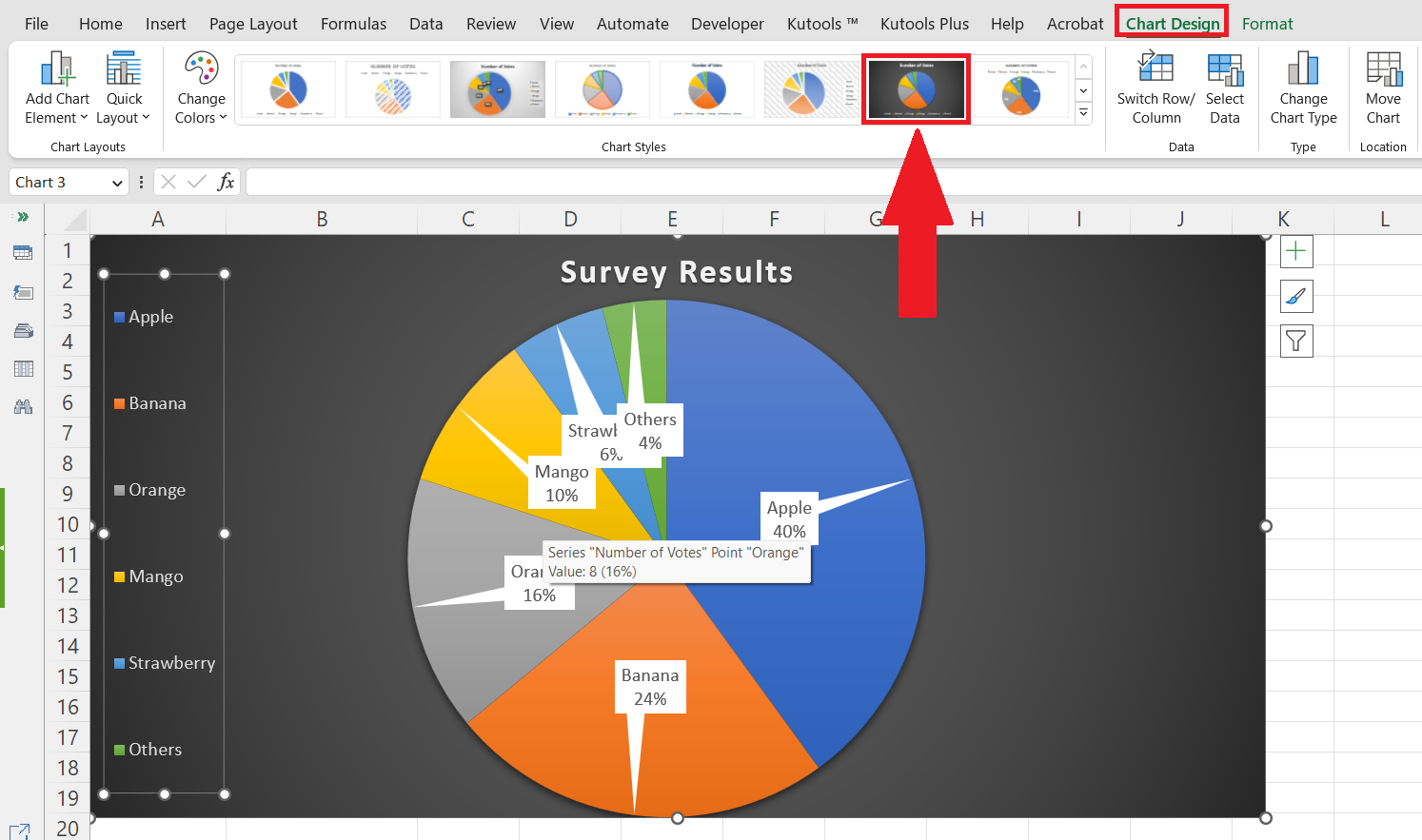The image size is (1422, 840).
Task: Switch to the Acrobat tab
Action: [x=1075, y=24]
